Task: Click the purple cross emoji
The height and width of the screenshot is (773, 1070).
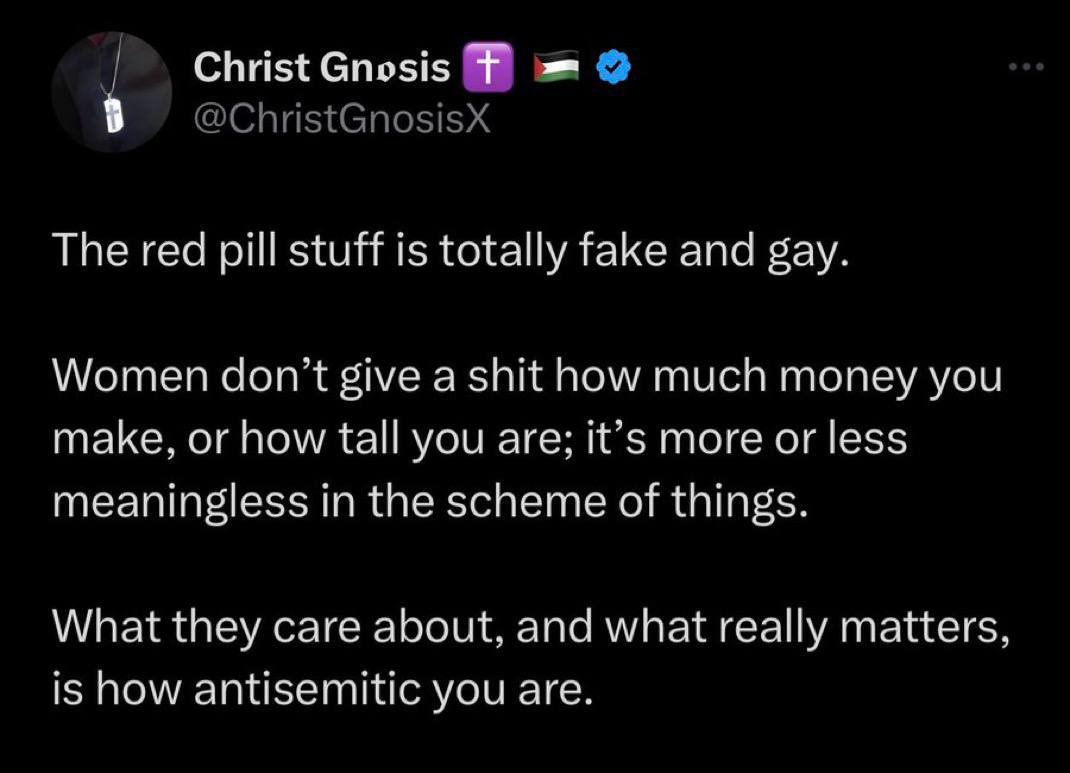Action: (x=488, y=67)
